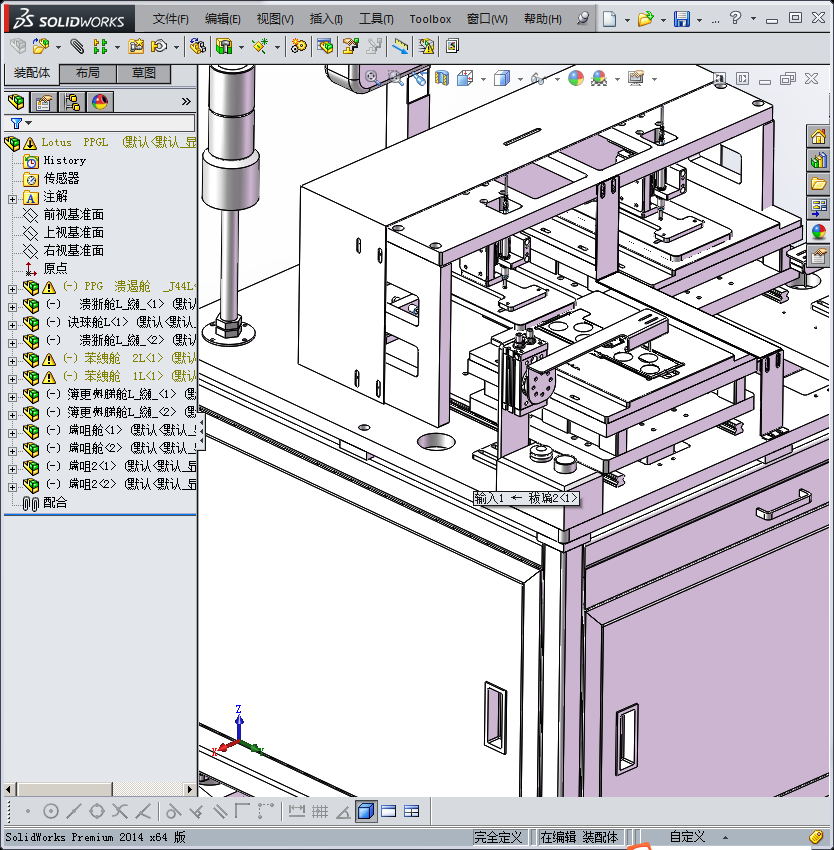
Task: Open the DisplayManager color sphere tab
Action: (x=100, y=101)
